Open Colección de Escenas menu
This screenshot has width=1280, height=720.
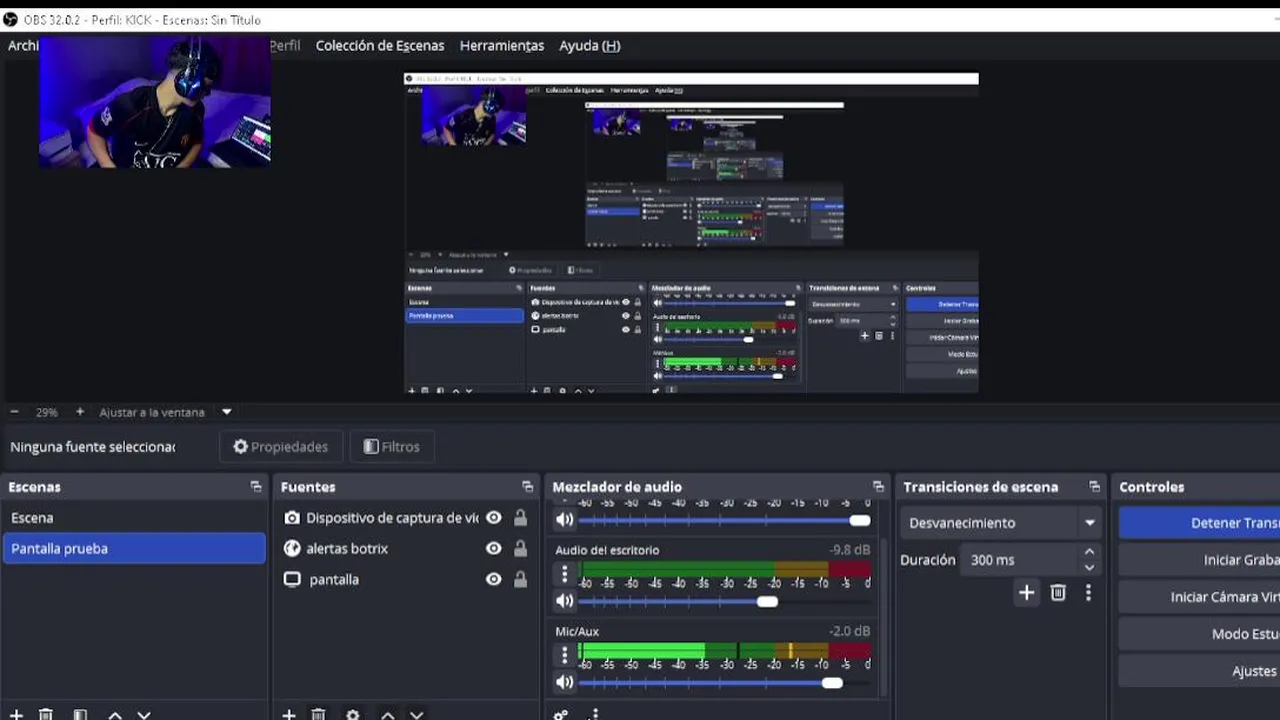[x=380, y=45]
